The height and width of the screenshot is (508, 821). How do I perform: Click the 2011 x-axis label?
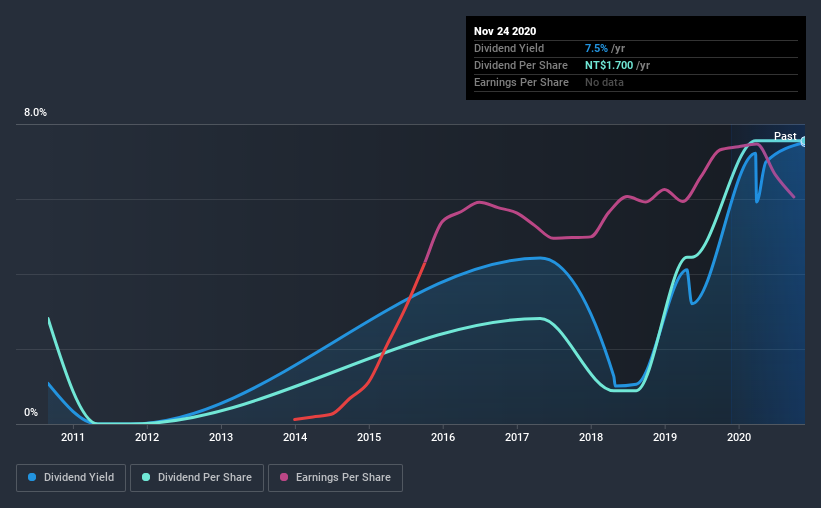[73, 437]
